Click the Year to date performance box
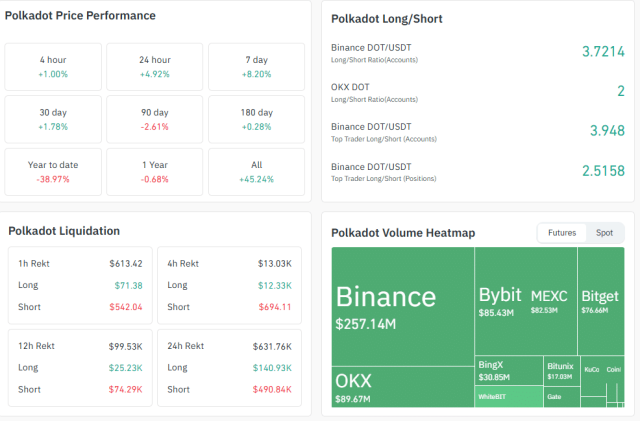Viewport: 640px width, 421px height. [54, 171]
